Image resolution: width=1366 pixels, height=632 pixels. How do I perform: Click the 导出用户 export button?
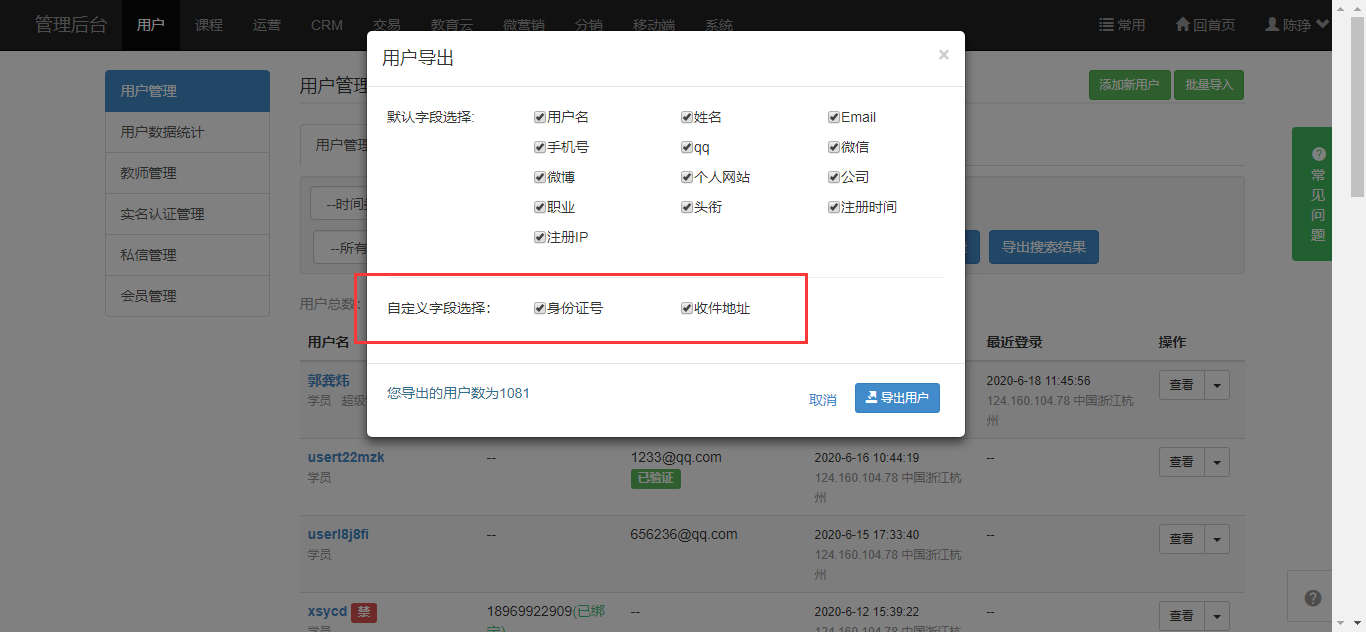pyautogui.click(x=897, y=398)
